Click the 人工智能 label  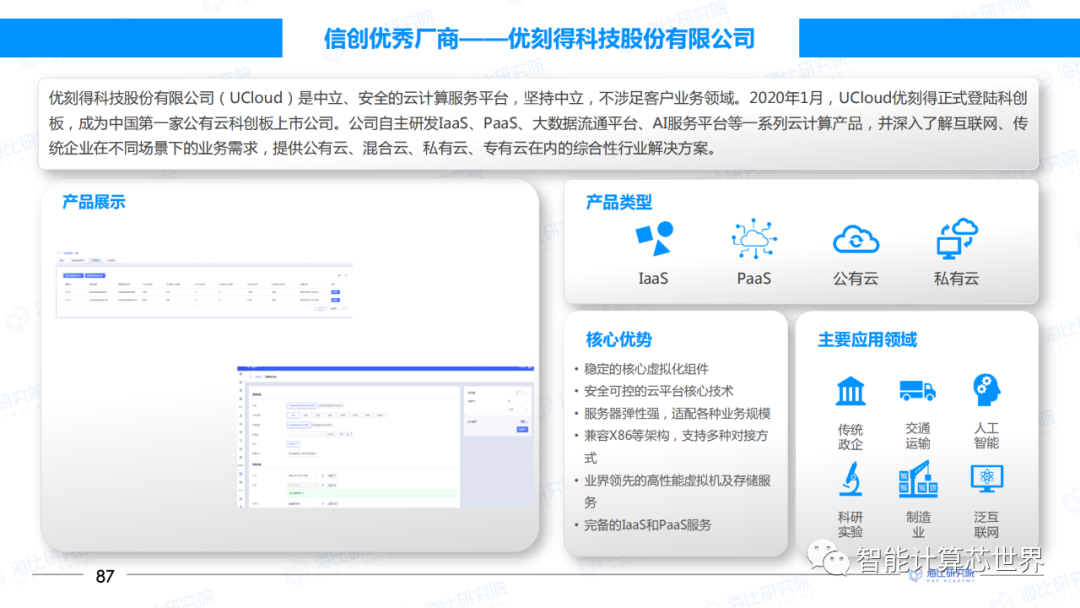point(986,436)
